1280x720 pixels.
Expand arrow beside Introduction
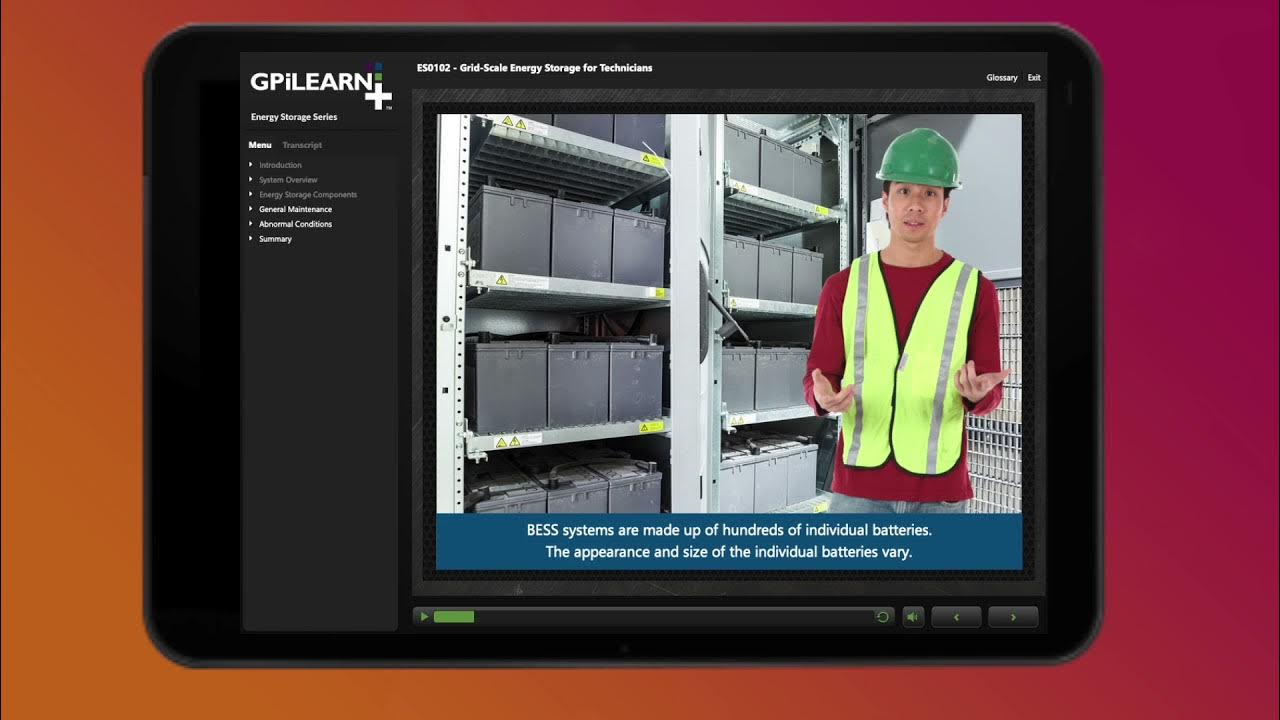pyautogui.click(x=251, y=165)
